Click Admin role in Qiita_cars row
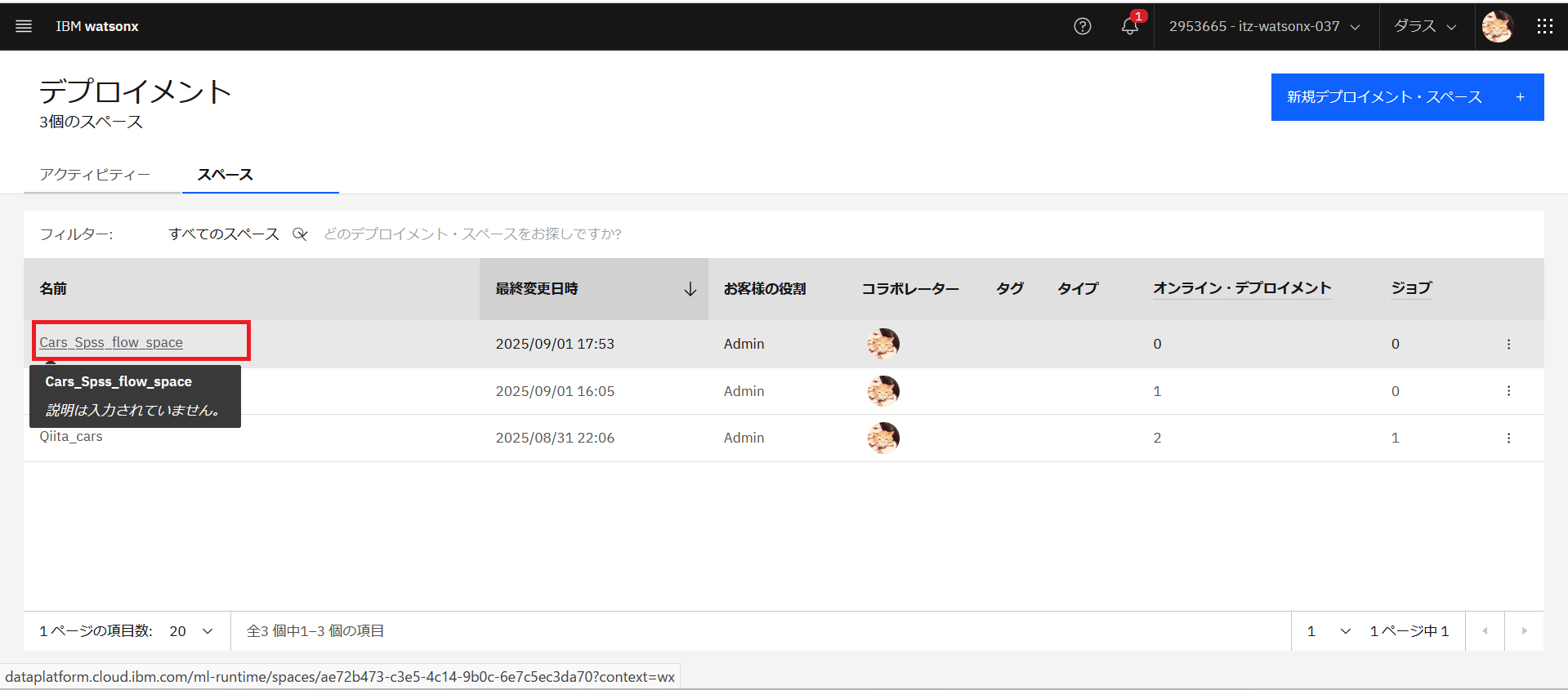1568x690 pixels. (x=744, y=438)
